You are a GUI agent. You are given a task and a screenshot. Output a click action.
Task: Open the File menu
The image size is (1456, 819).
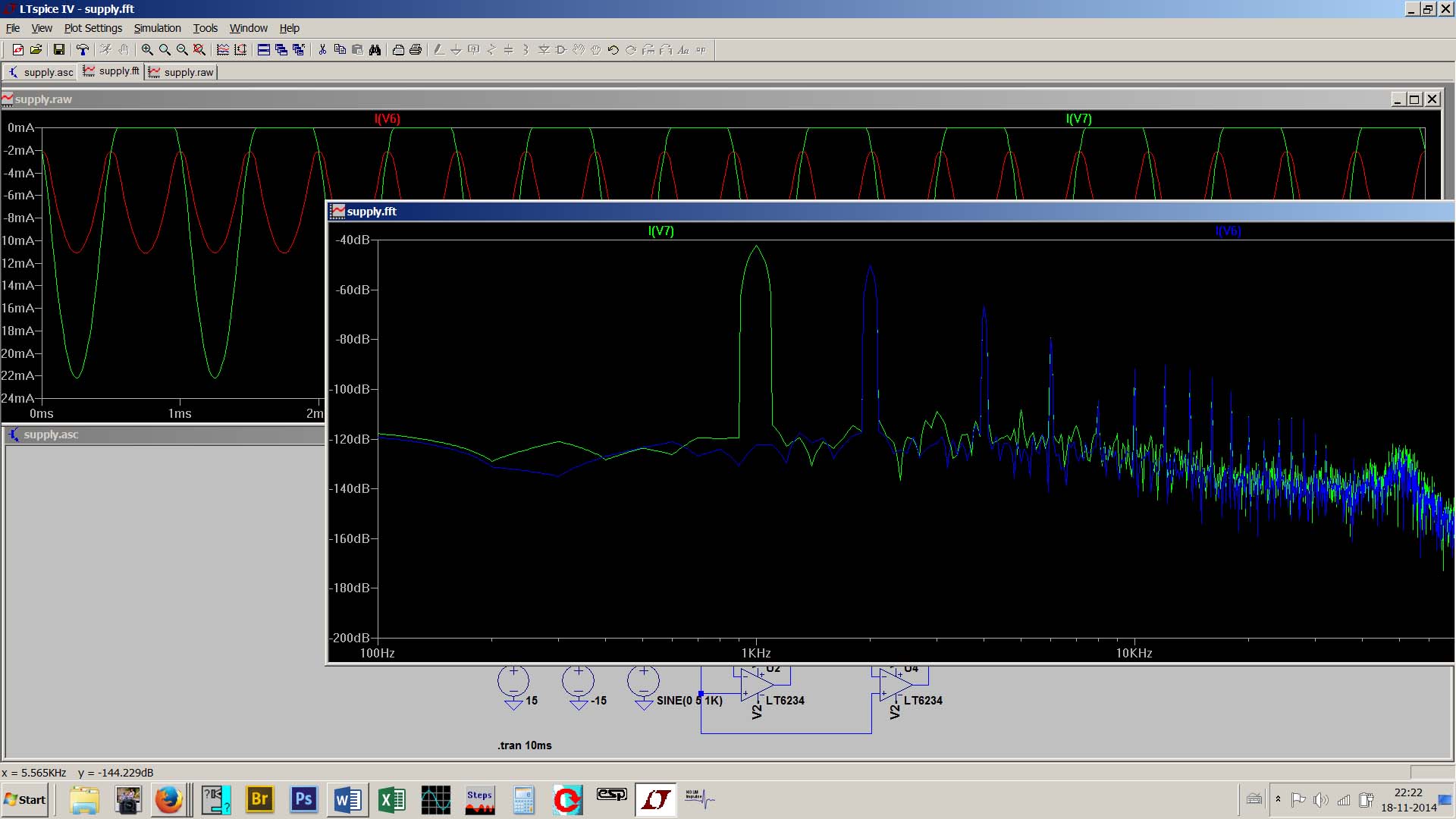tap(13, 28)
